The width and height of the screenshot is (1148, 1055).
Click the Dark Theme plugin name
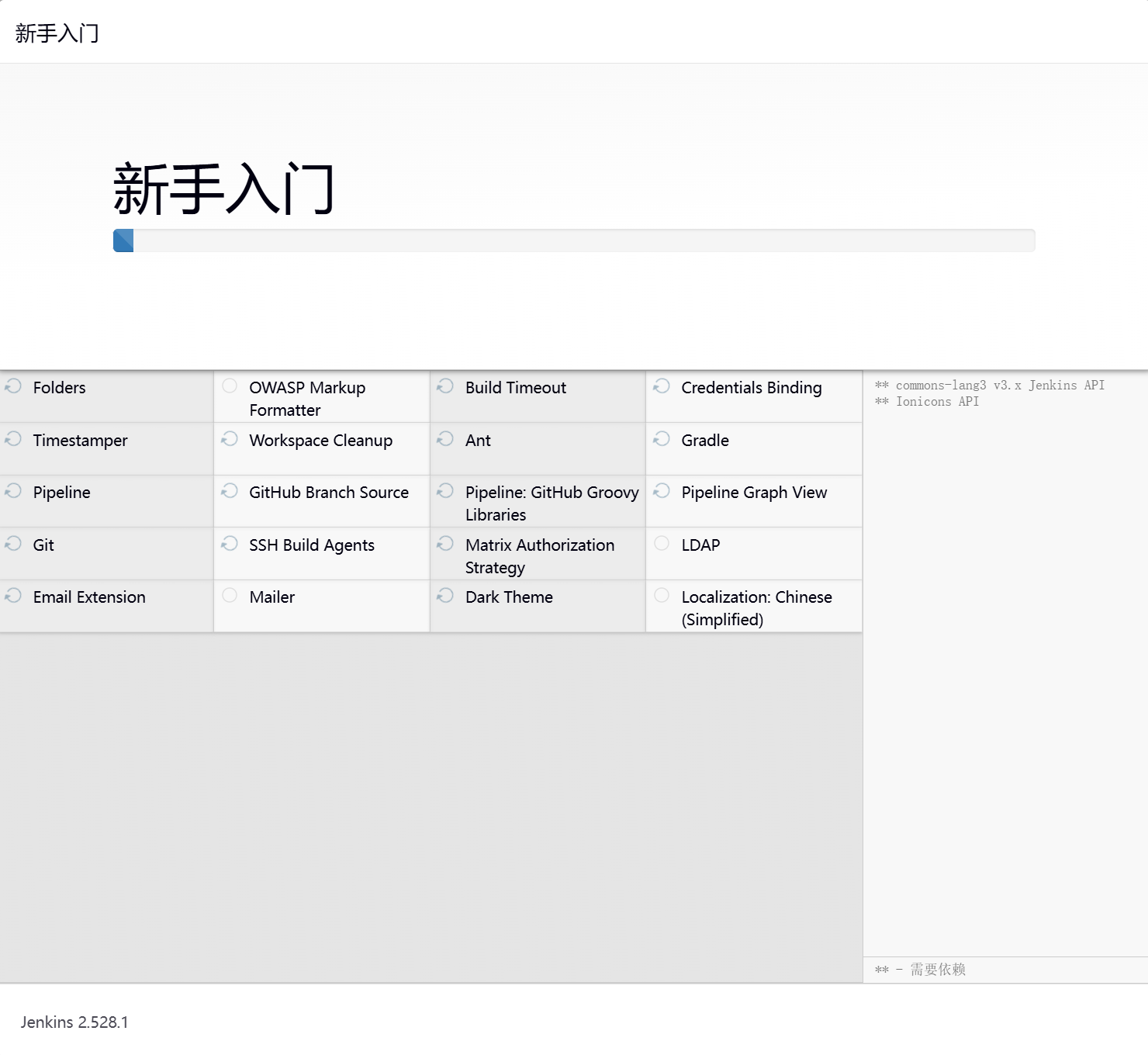509,597
